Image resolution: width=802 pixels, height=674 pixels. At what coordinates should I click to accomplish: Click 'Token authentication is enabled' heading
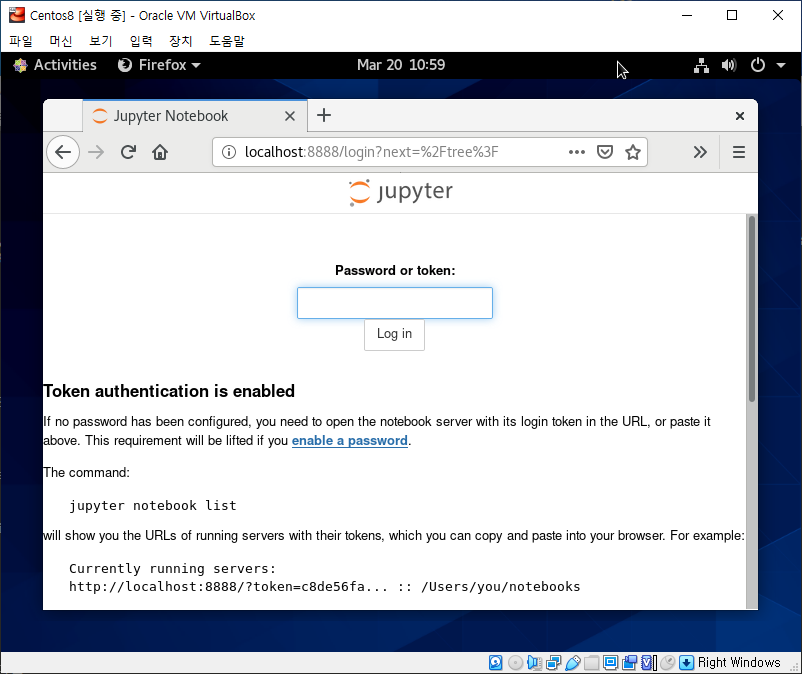pos(169,391)
